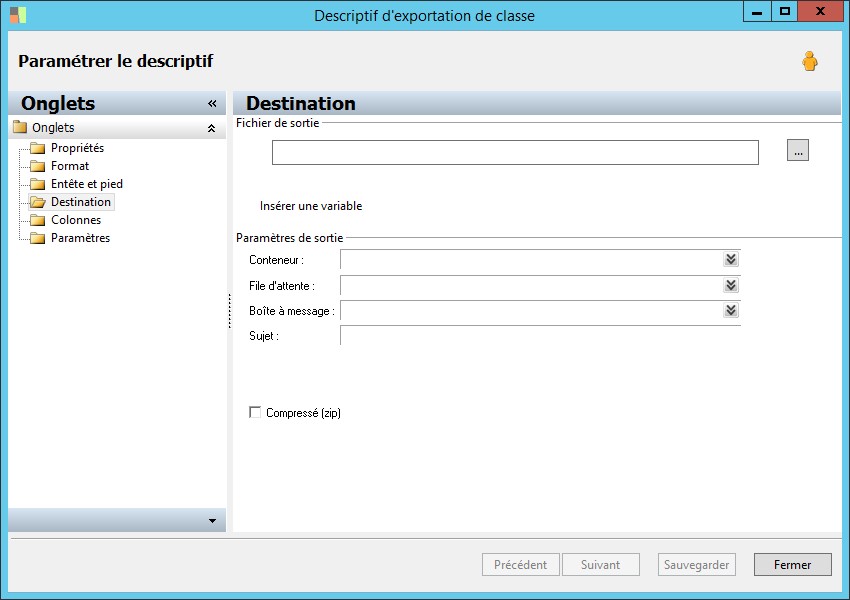Switch to the Paramètres tab
The width and height of the screenshot is (850, 600).
tap(80, 237)
